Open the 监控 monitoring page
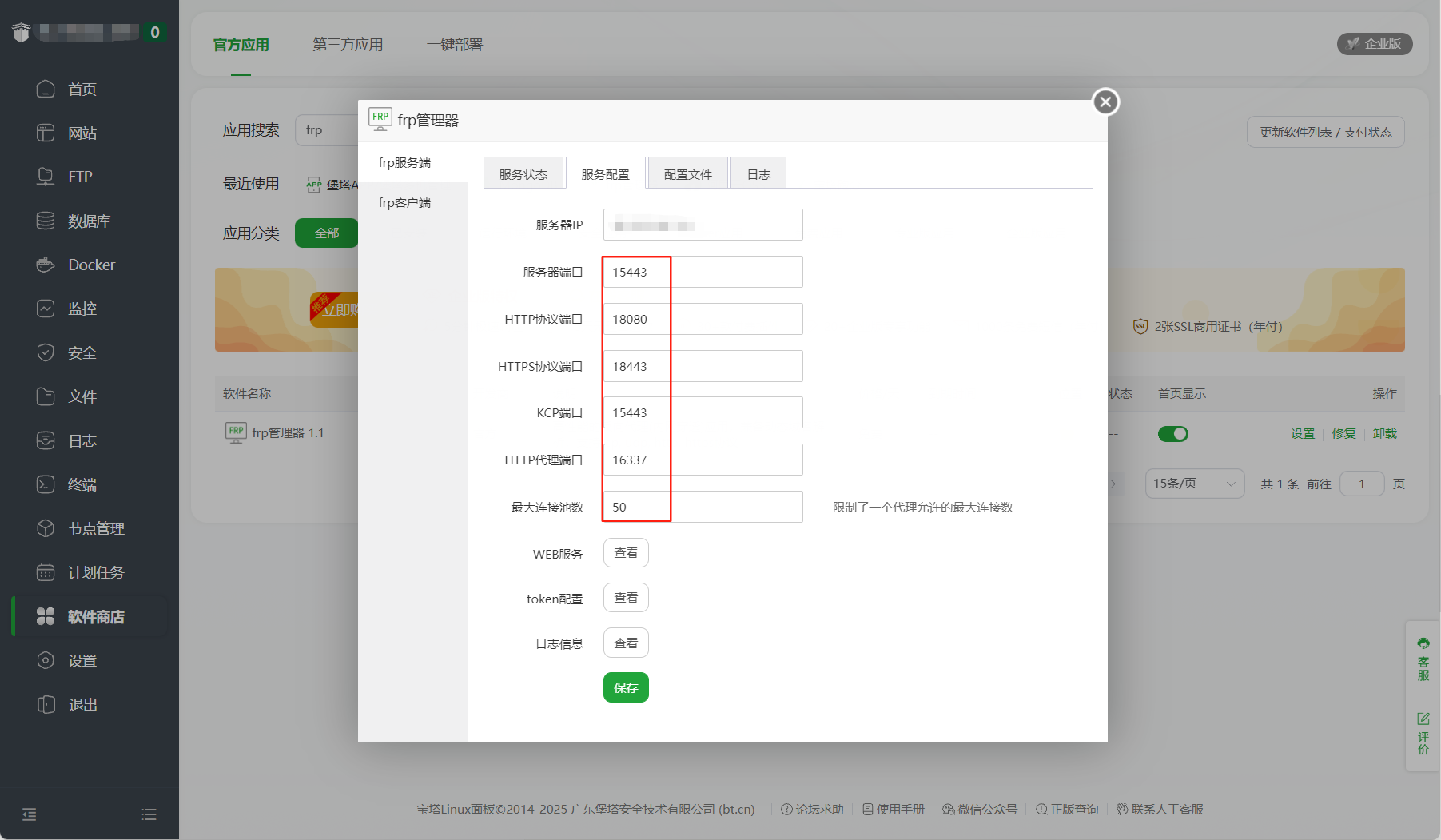The width and height of the screenshot is (1441, 840). point(83,309)
